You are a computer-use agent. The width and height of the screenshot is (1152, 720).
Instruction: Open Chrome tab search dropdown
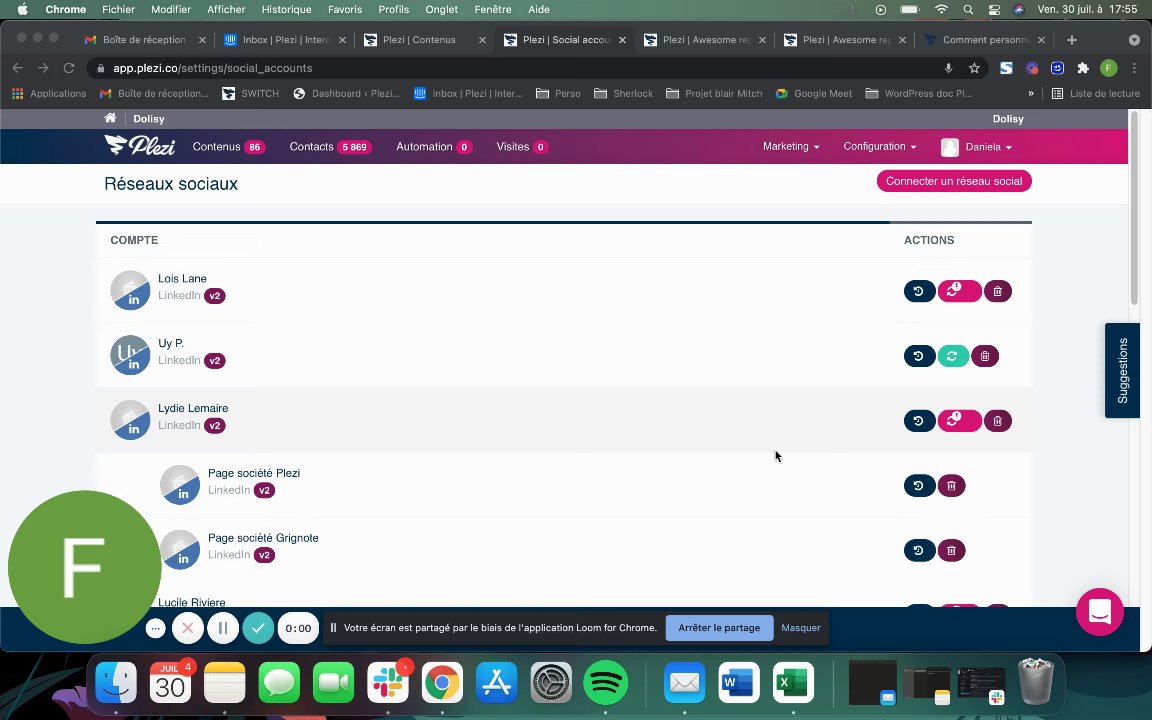point(1134,40)
